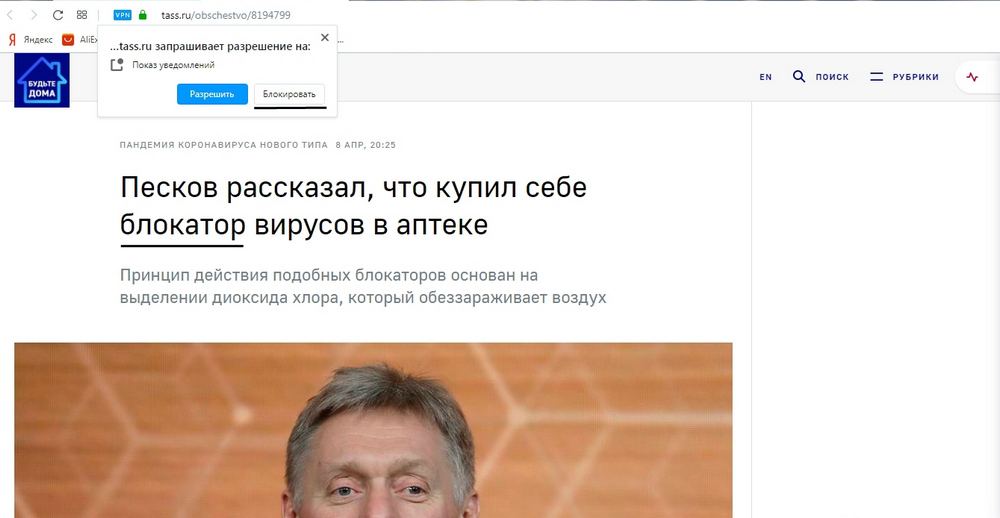Go back with the browser back arrow
Screen dimensions: 1000x518
(x=10, y=15)
